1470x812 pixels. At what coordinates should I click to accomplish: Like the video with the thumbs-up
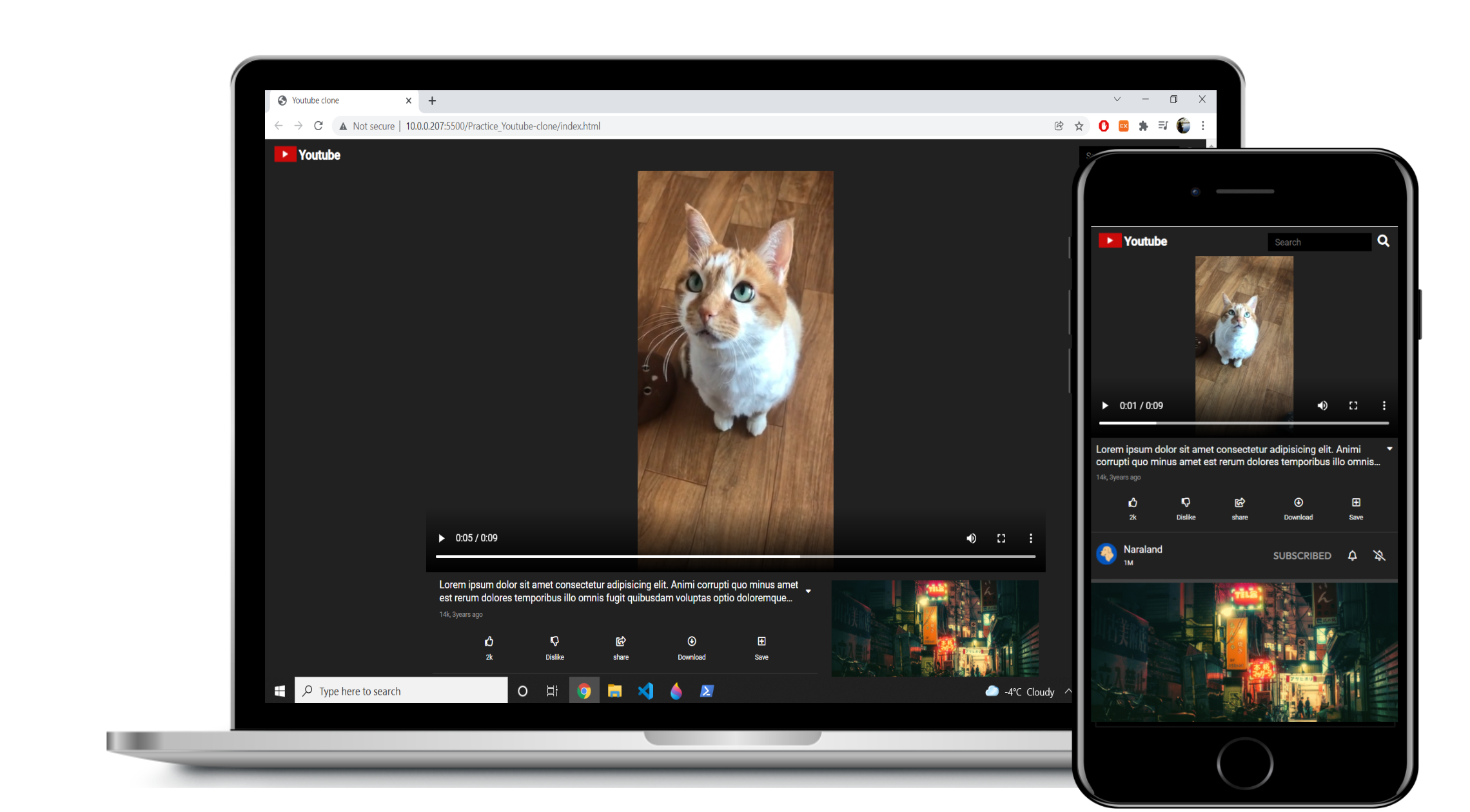(489, 642)
